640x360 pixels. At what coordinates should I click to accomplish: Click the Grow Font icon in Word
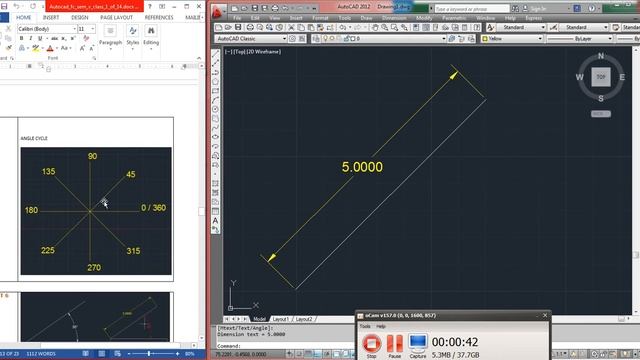pyautogui.click(x=82, y=48)
